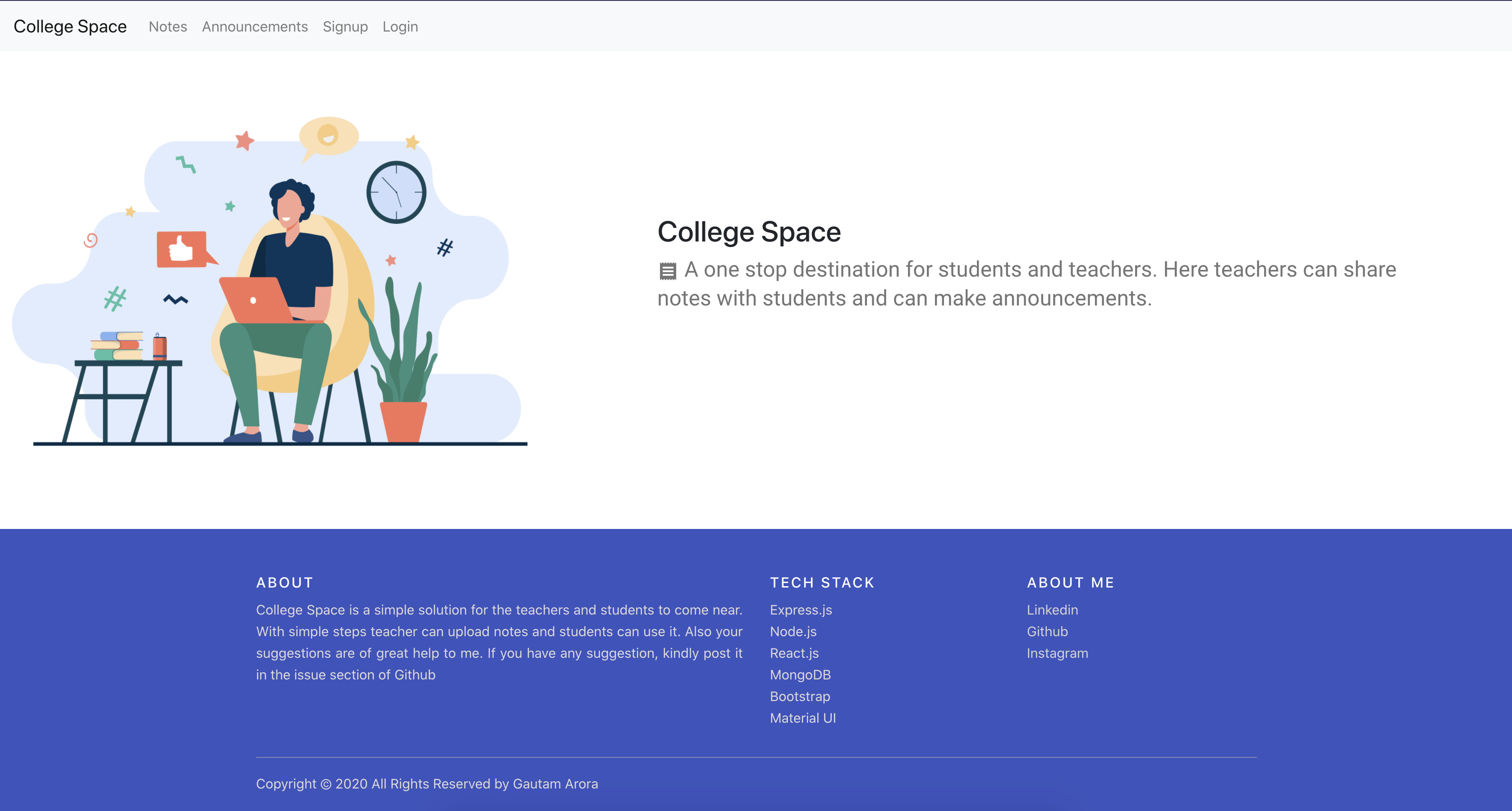Open the Github link under About Me

pyautogui.click(x=1047, y=631)
